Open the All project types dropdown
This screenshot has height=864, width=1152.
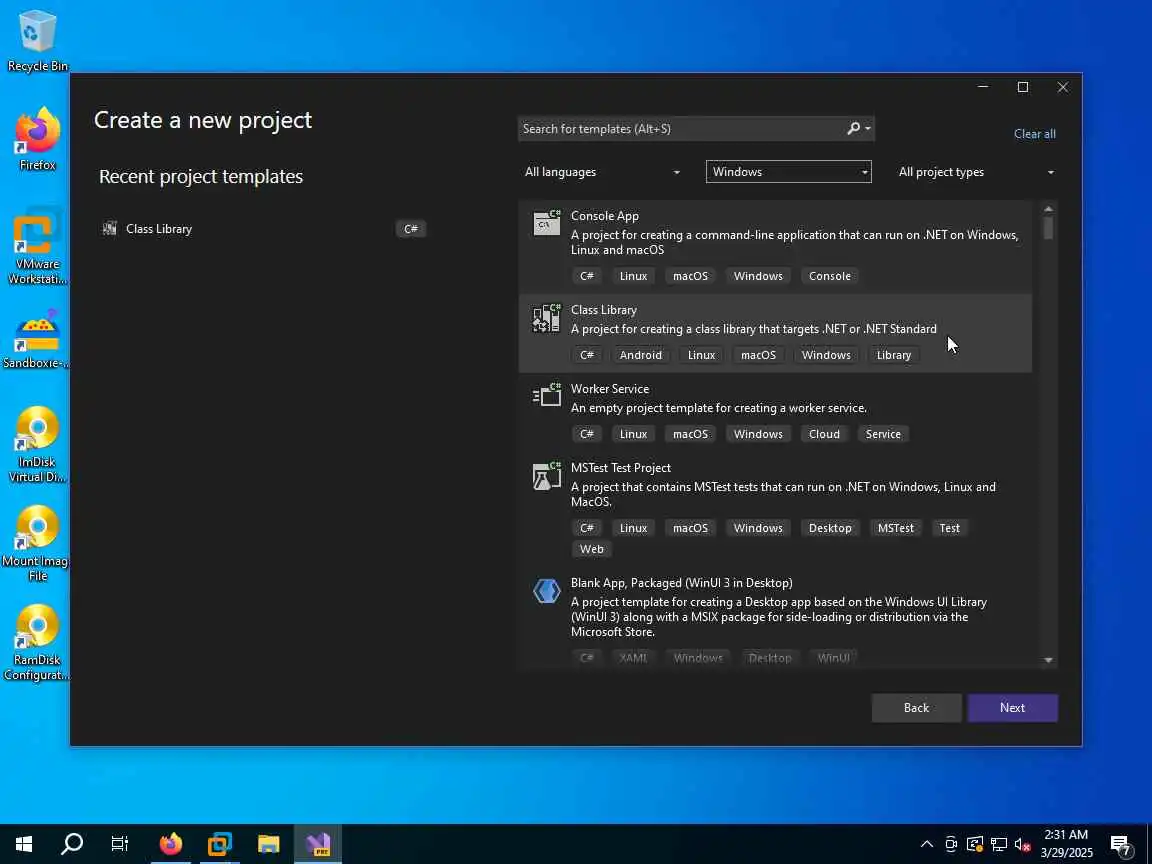[976, 172]
